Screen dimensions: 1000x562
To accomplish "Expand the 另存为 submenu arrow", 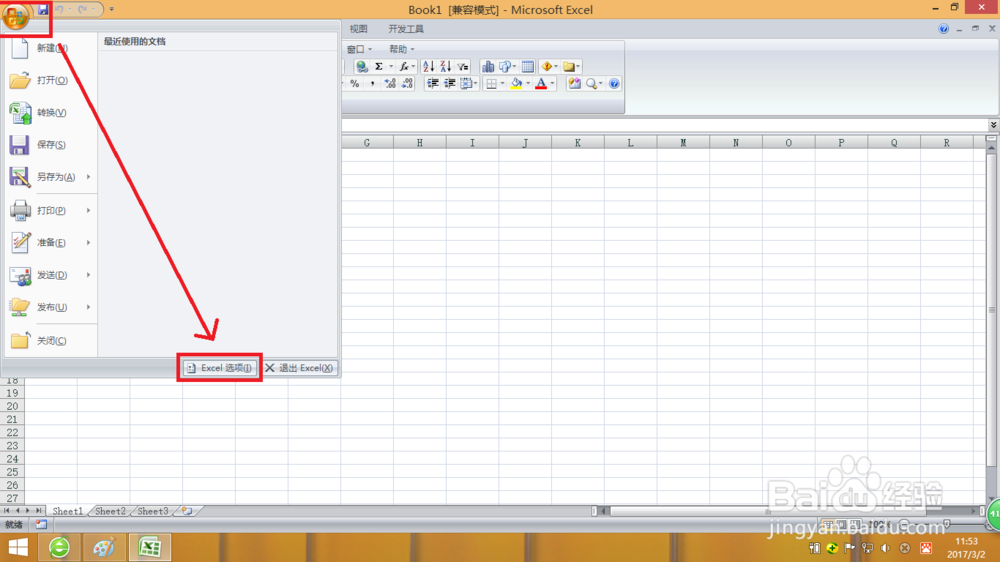I will [x=89, y=177].
